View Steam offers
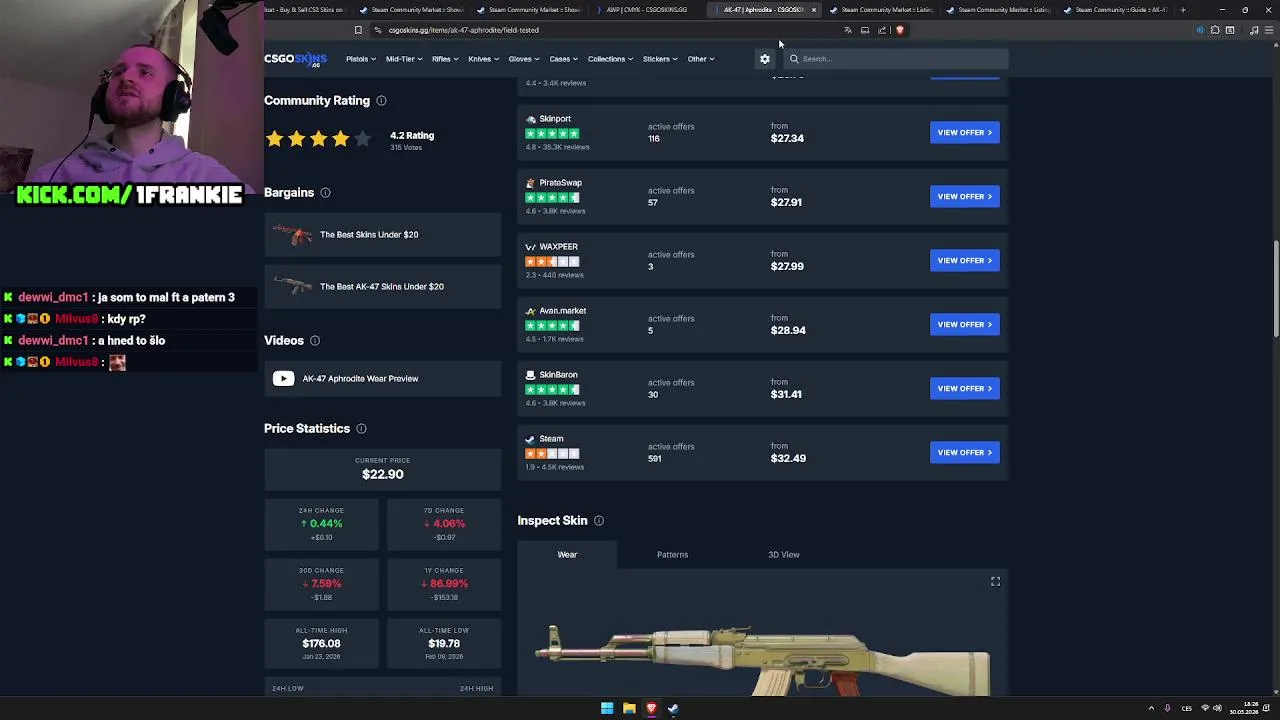The width and height of the screenshot is (1280, 720). click(964, 453)
